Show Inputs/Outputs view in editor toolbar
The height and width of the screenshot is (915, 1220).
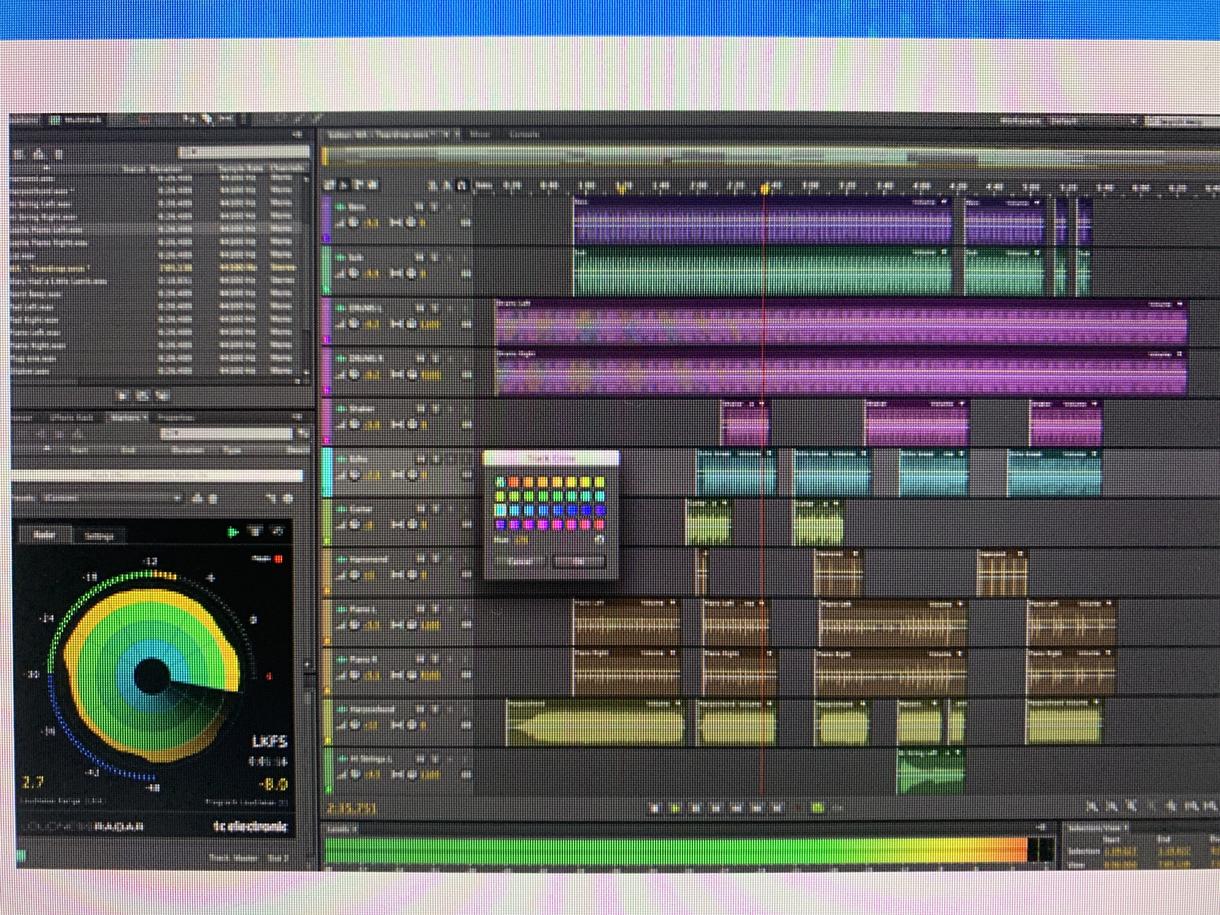[330, 185]
